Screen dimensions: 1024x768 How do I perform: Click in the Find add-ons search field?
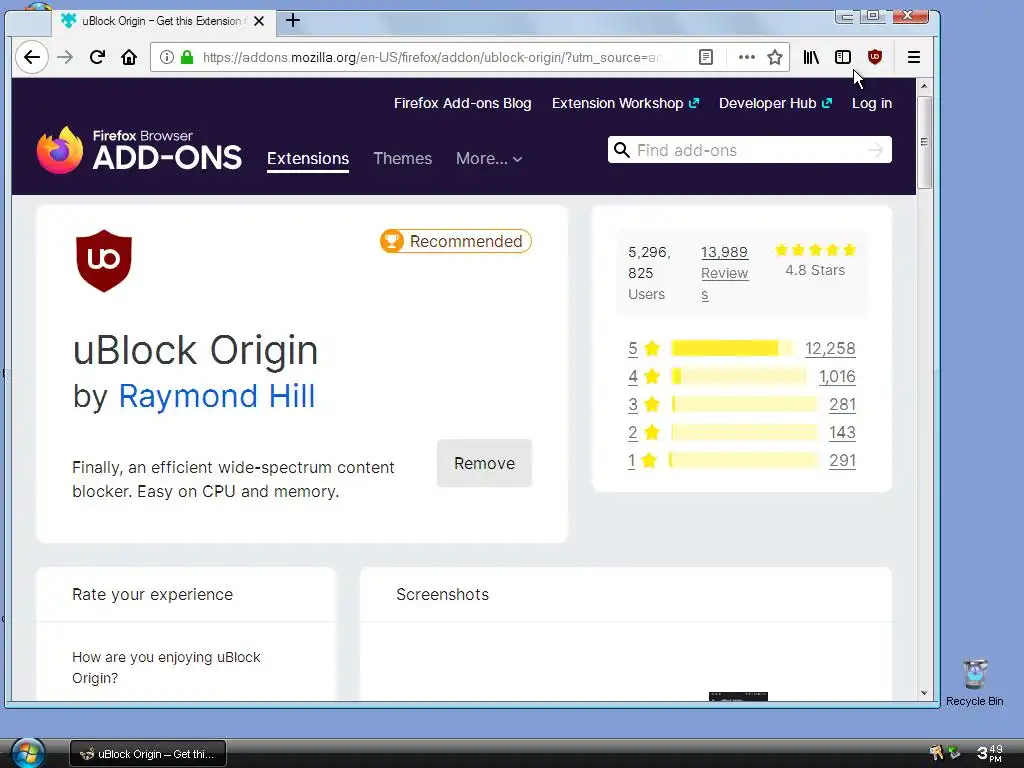(x=749, y=150)
